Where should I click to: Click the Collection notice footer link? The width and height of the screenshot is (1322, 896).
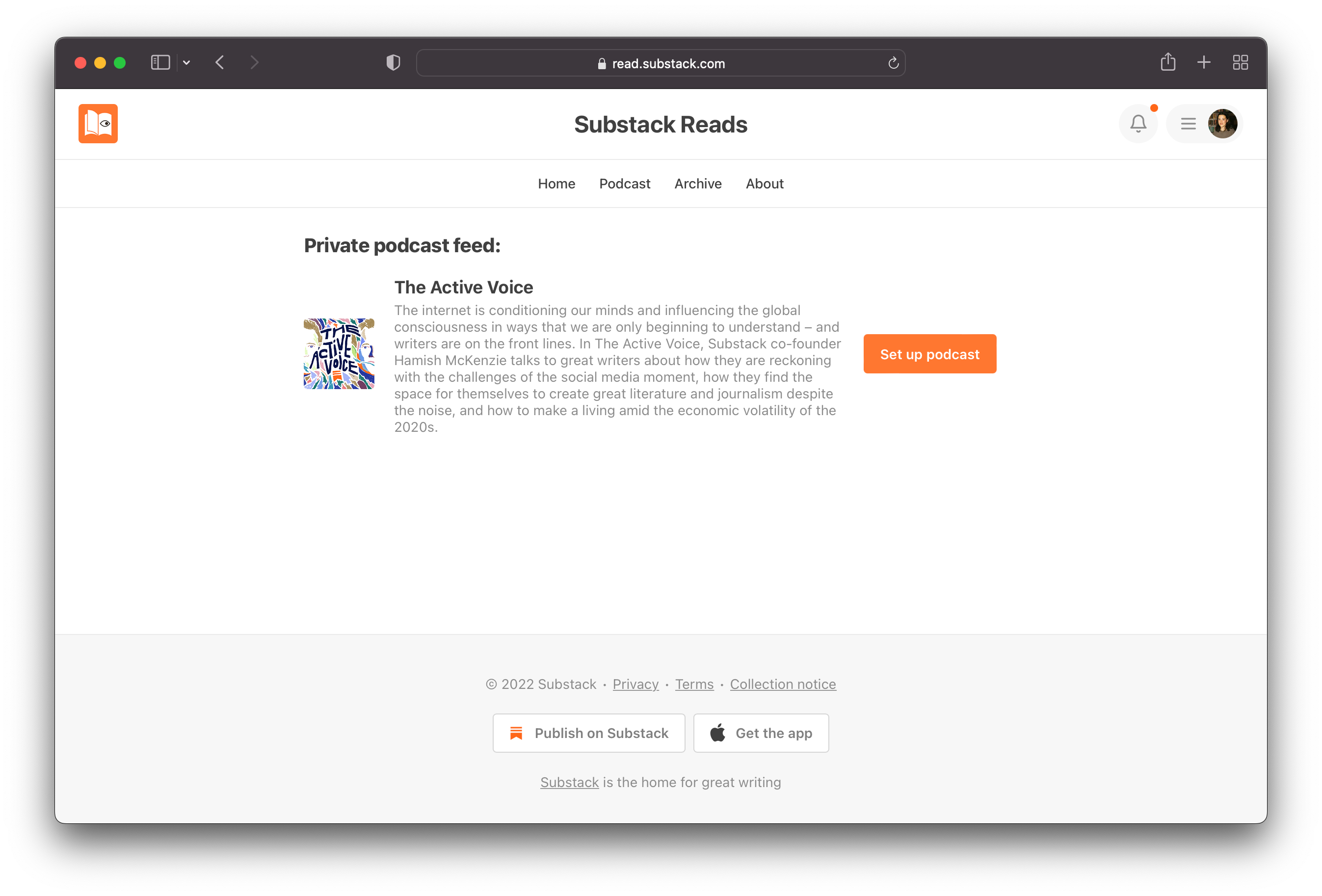pos(782,684)
